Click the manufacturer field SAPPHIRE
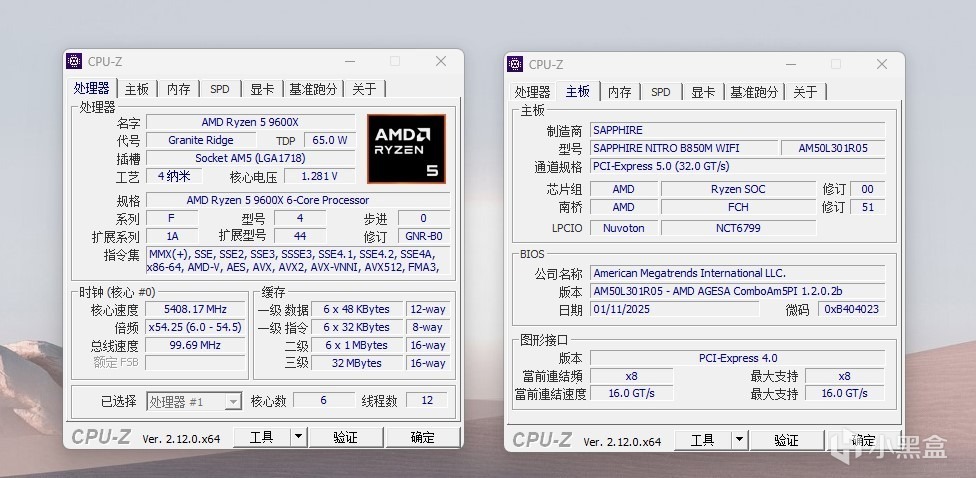 tap(737, 130)
